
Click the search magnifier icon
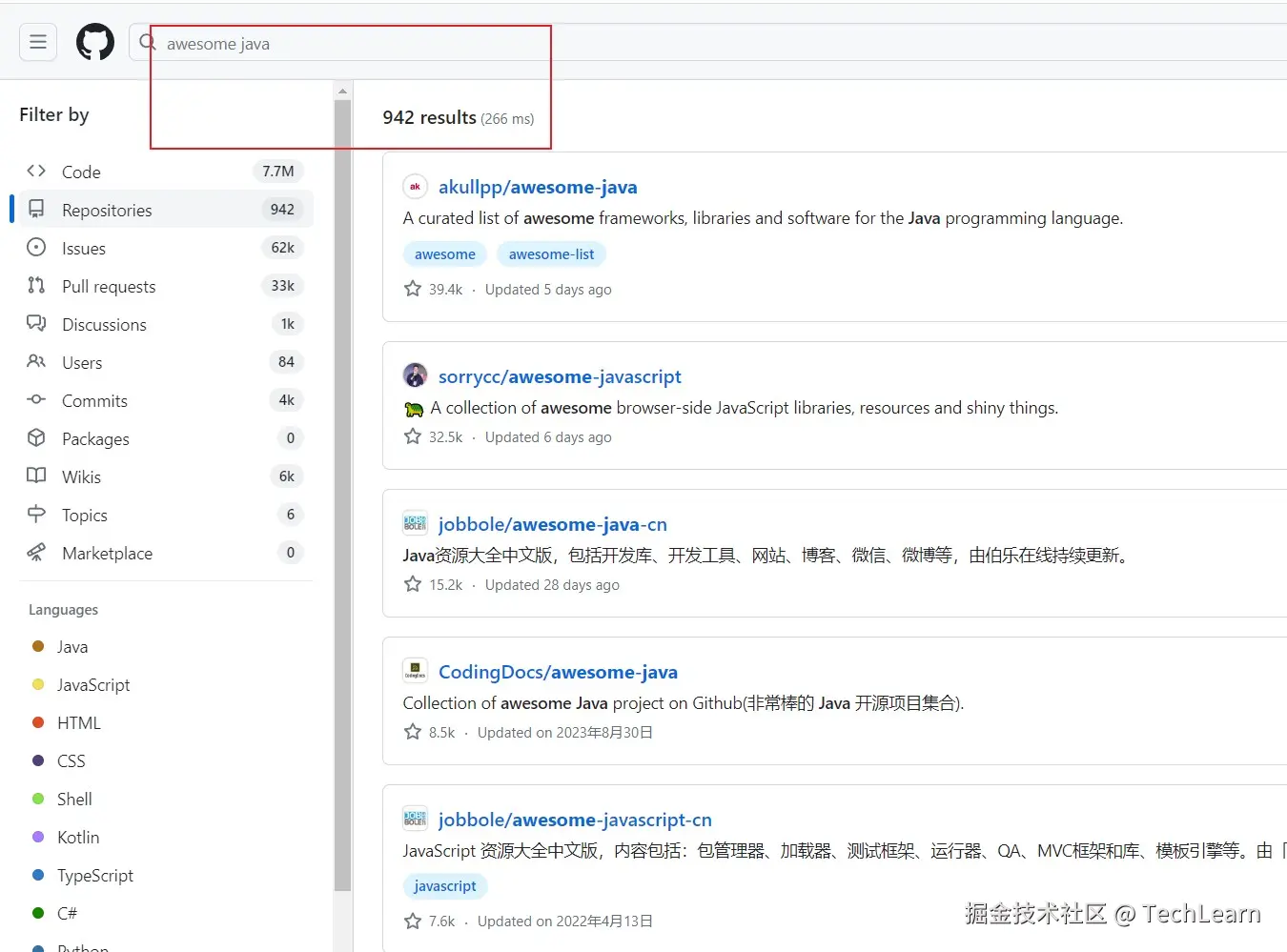click(x=148, y=43)
